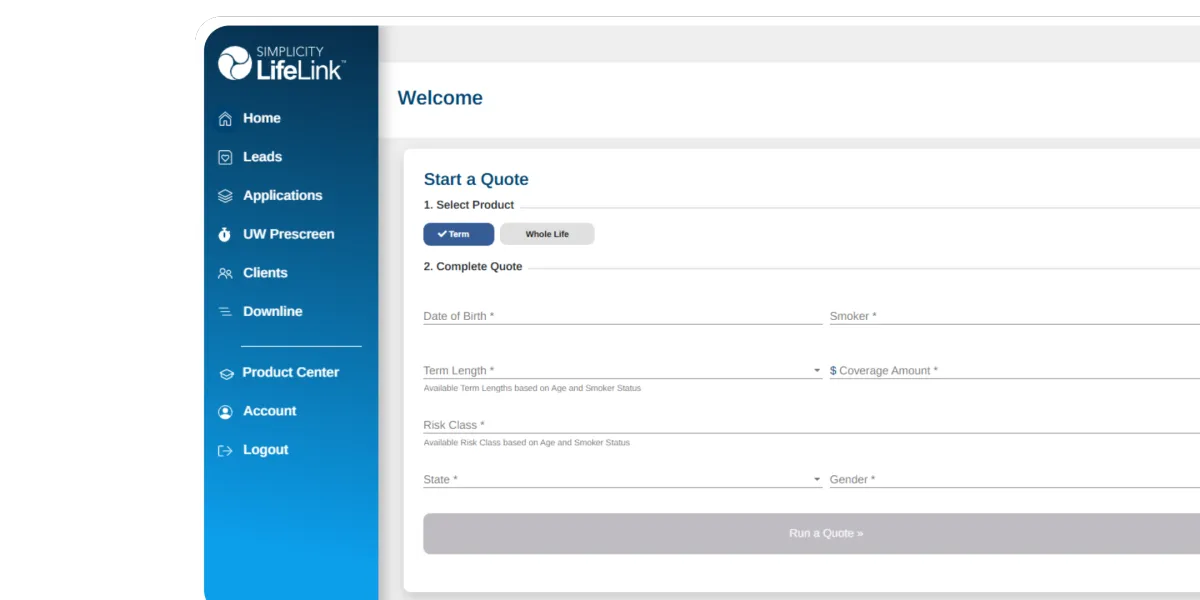Open the State field
Screen dimensions: 1200x600
tap(622, 479)
